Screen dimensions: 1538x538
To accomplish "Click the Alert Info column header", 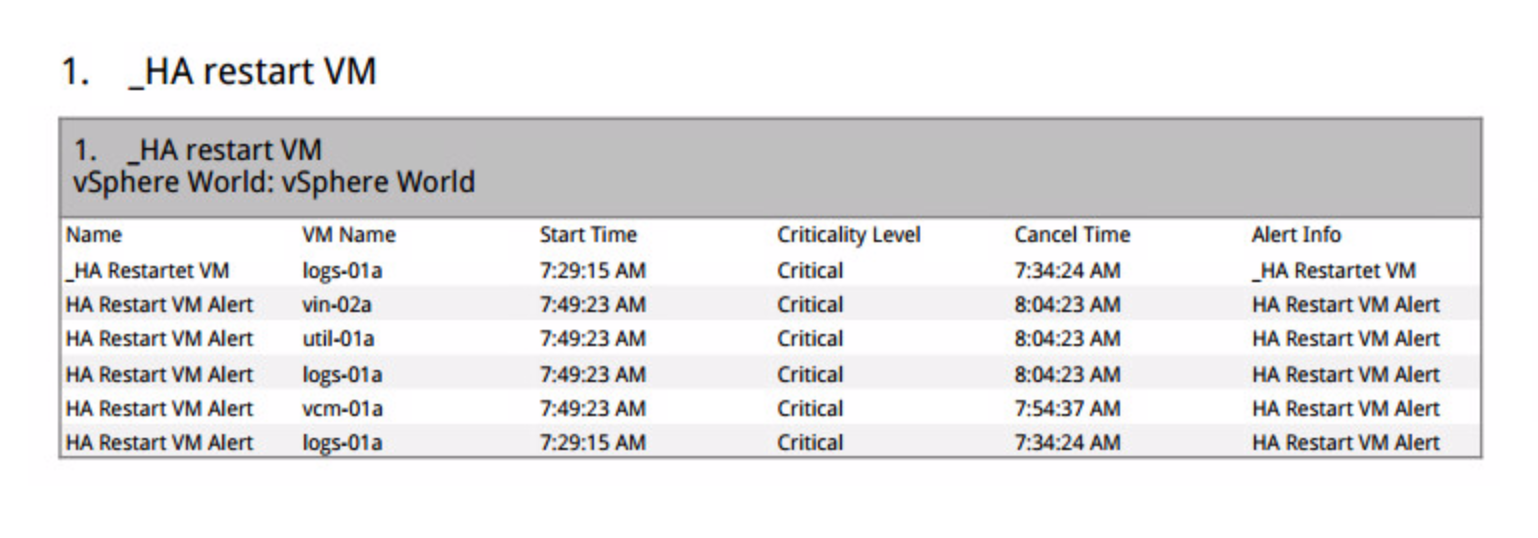I will point(1296,236).
